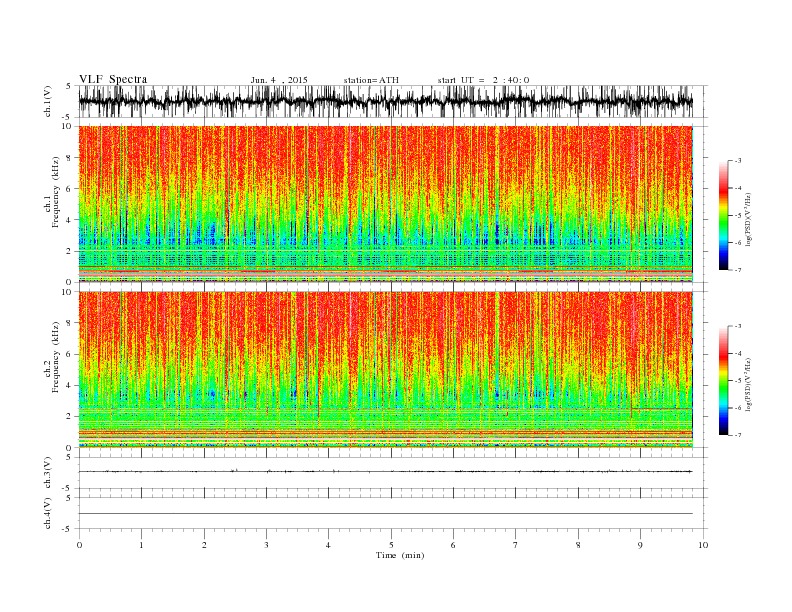Select the date text "Jun. 4 , 2015"

pos(279,80)
